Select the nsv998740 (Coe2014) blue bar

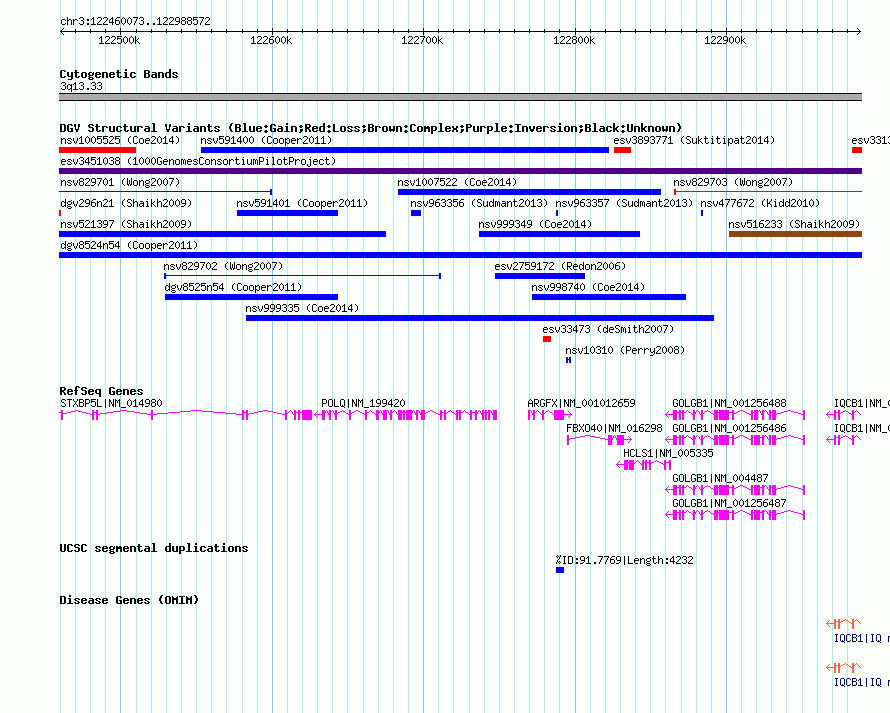(x=609, y=297)
